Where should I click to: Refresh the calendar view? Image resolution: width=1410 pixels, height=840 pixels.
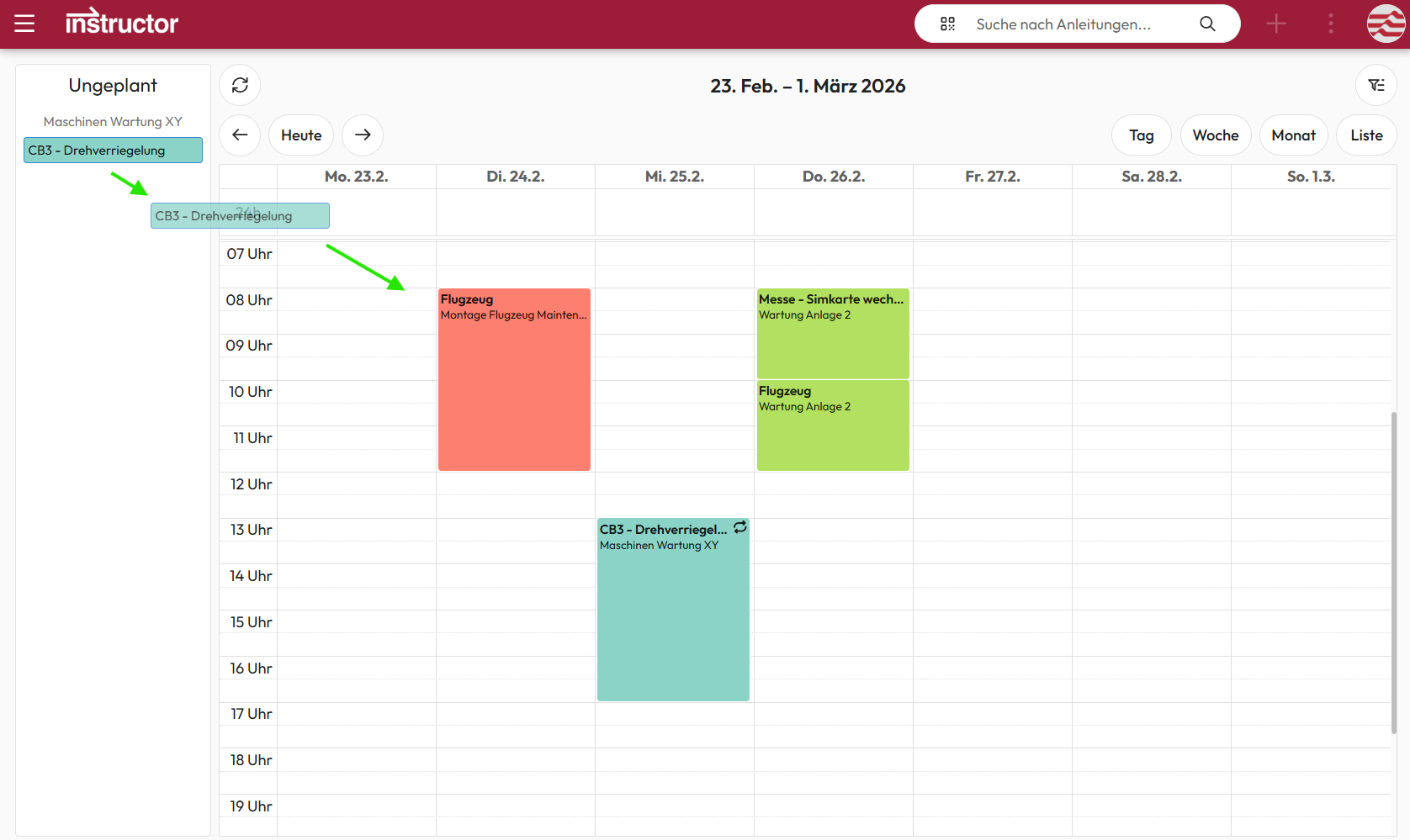pos(240,85)
